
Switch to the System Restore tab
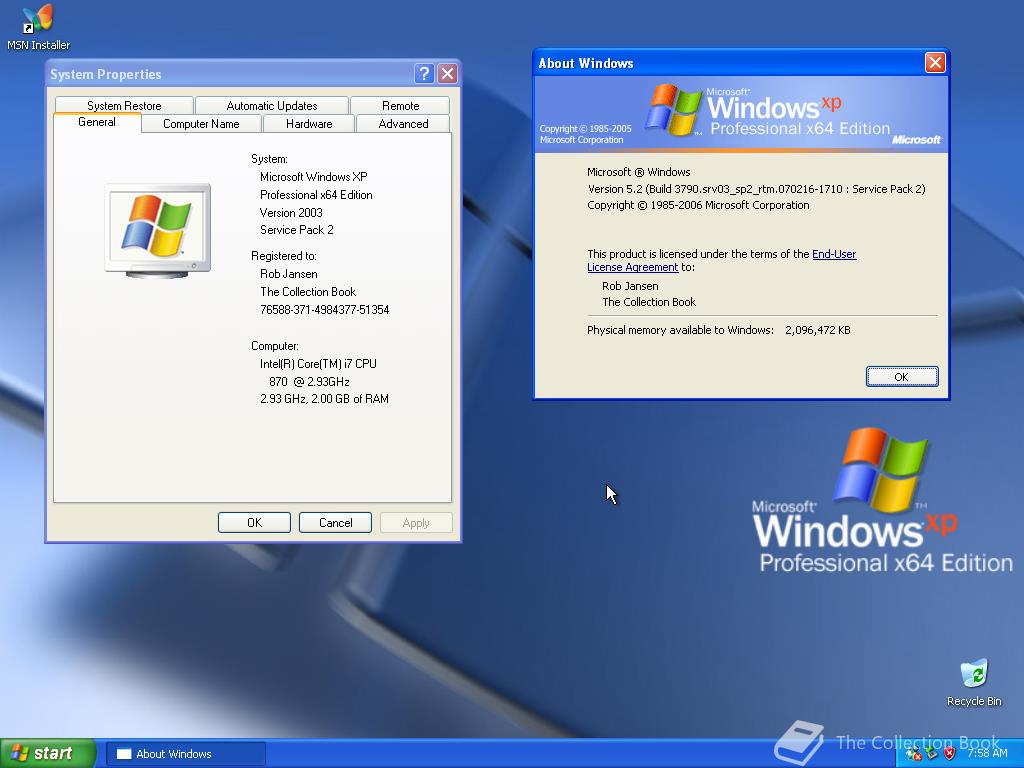click(124, 105)
